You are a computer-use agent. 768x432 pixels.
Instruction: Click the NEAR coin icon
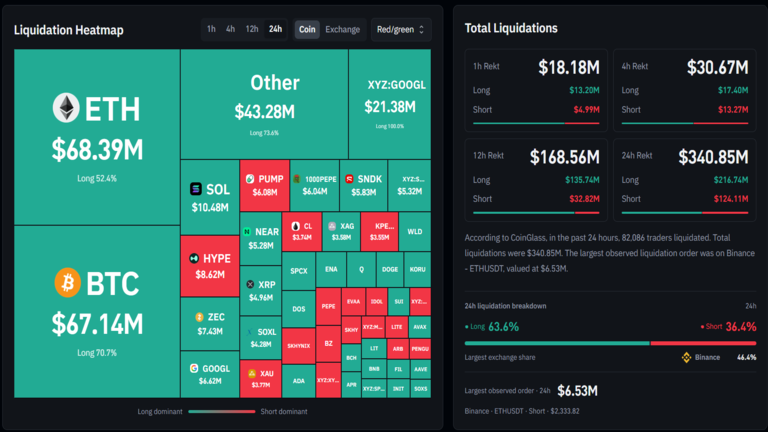[x=247, y=232]
